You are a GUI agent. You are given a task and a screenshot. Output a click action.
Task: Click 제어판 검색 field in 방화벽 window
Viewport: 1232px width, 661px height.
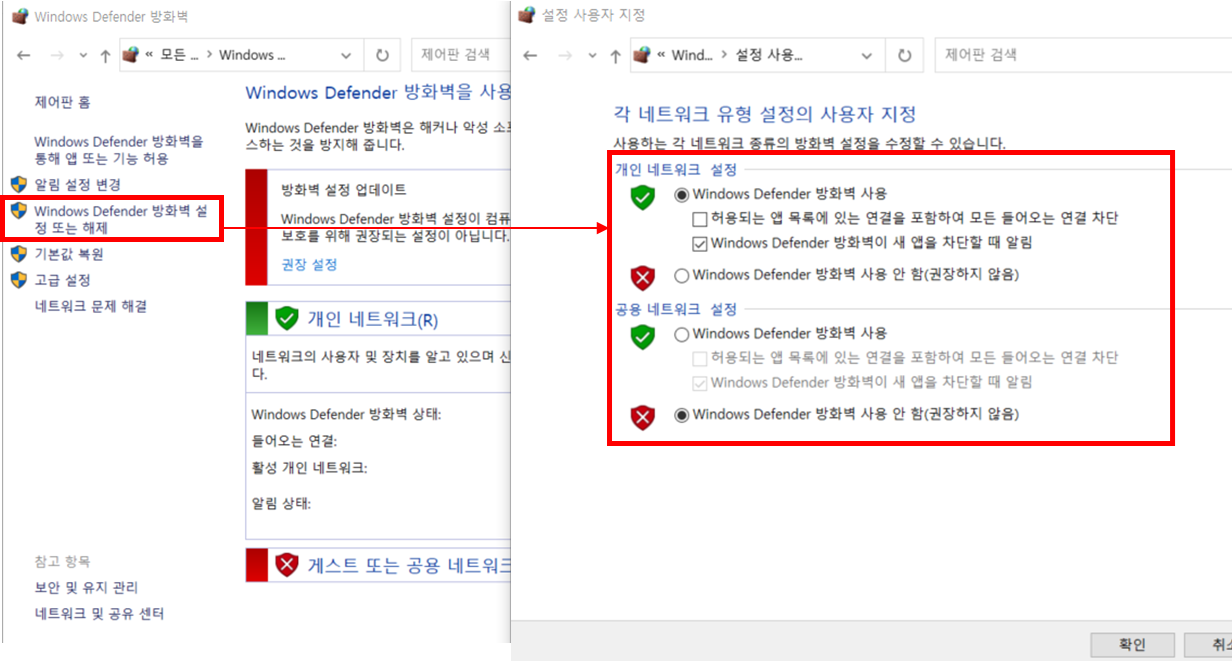coord(460,55)
